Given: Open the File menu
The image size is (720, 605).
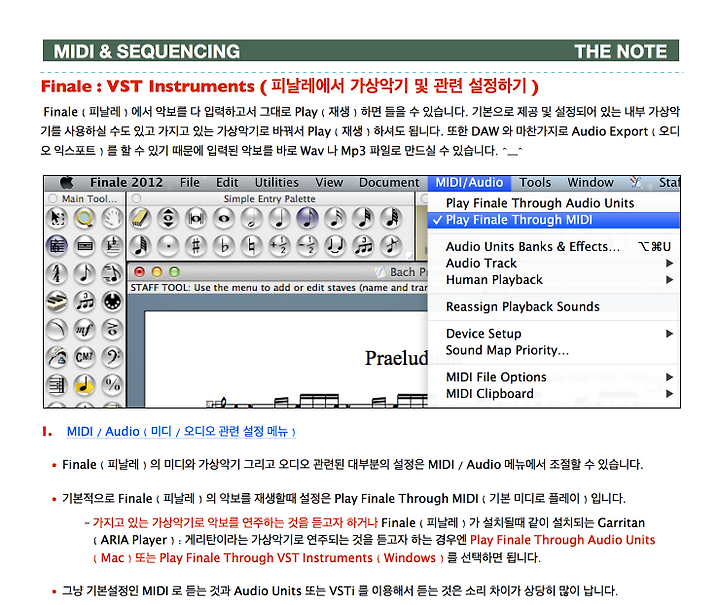Looking at the screenshot, I should 190,183.
